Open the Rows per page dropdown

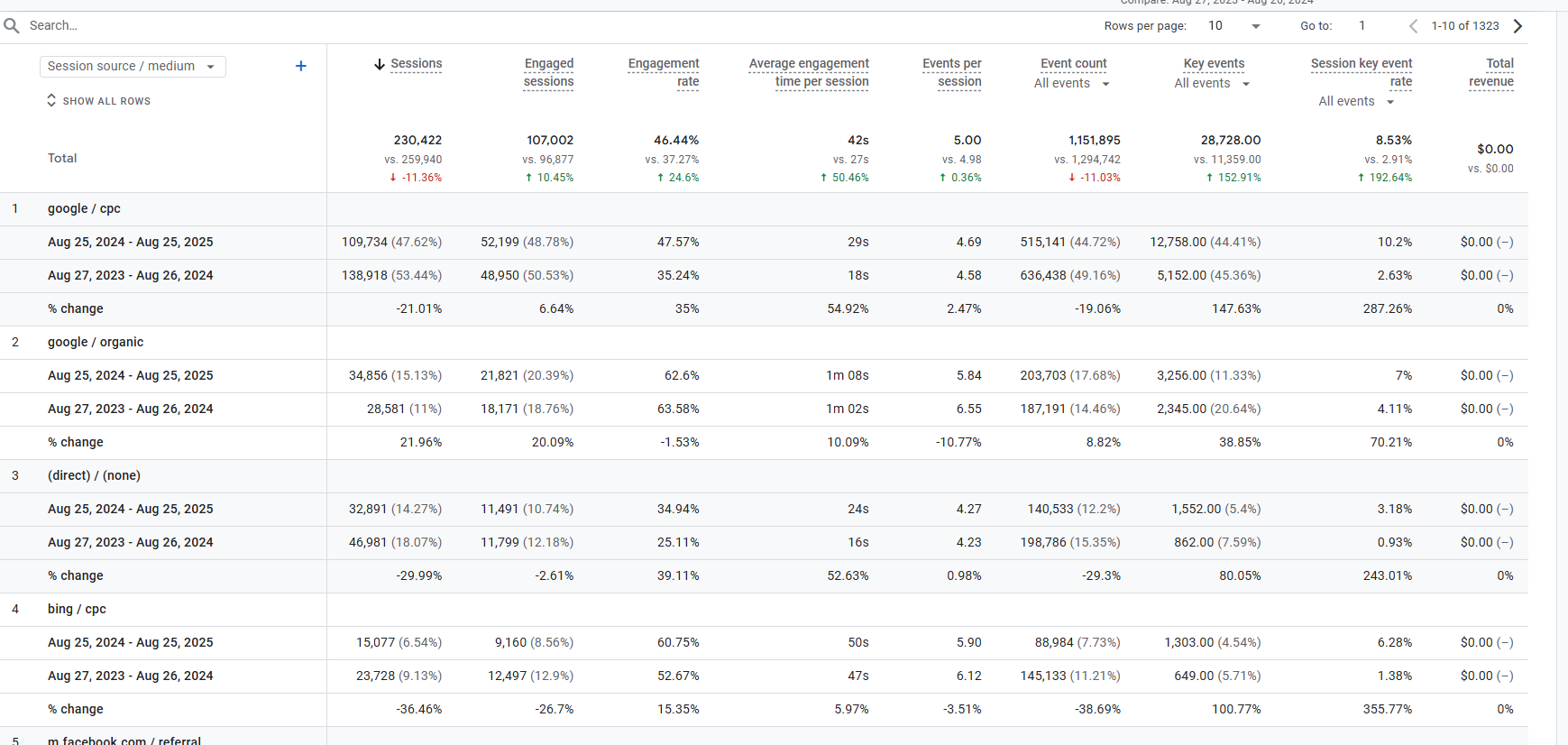click(x=1234, y=26)
